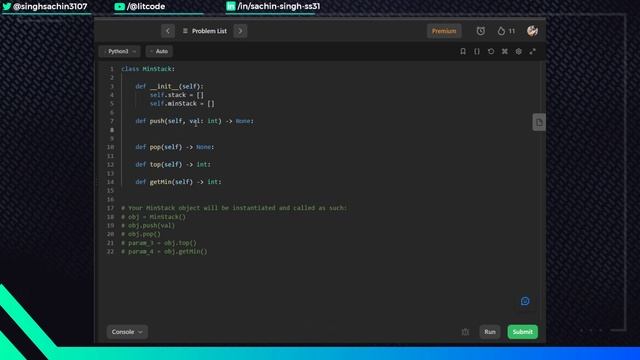This screenshot has height=360, width=640.
Task: Open the keyboard shortcuts icon
Action: (504, 51)
